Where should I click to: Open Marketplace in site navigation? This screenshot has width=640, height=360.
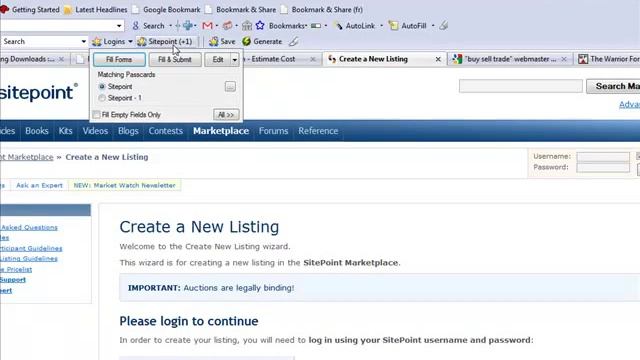click(x=221, y=131)
